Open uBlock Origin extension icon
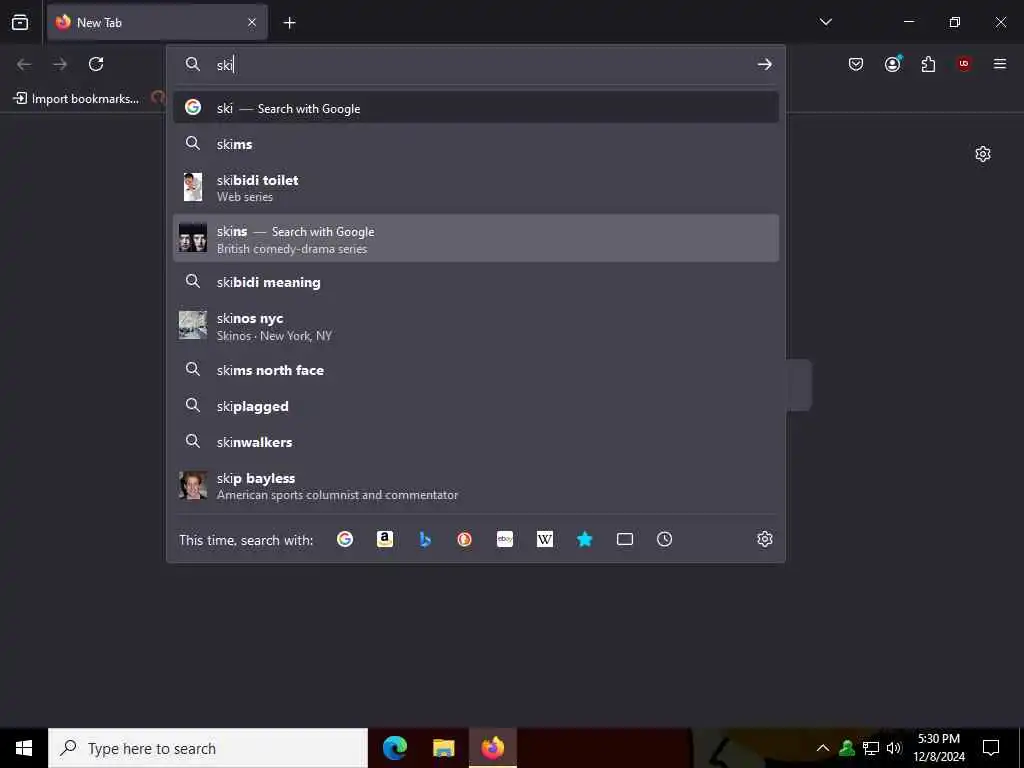This screenshot has height=768, width=1024. 964,64
